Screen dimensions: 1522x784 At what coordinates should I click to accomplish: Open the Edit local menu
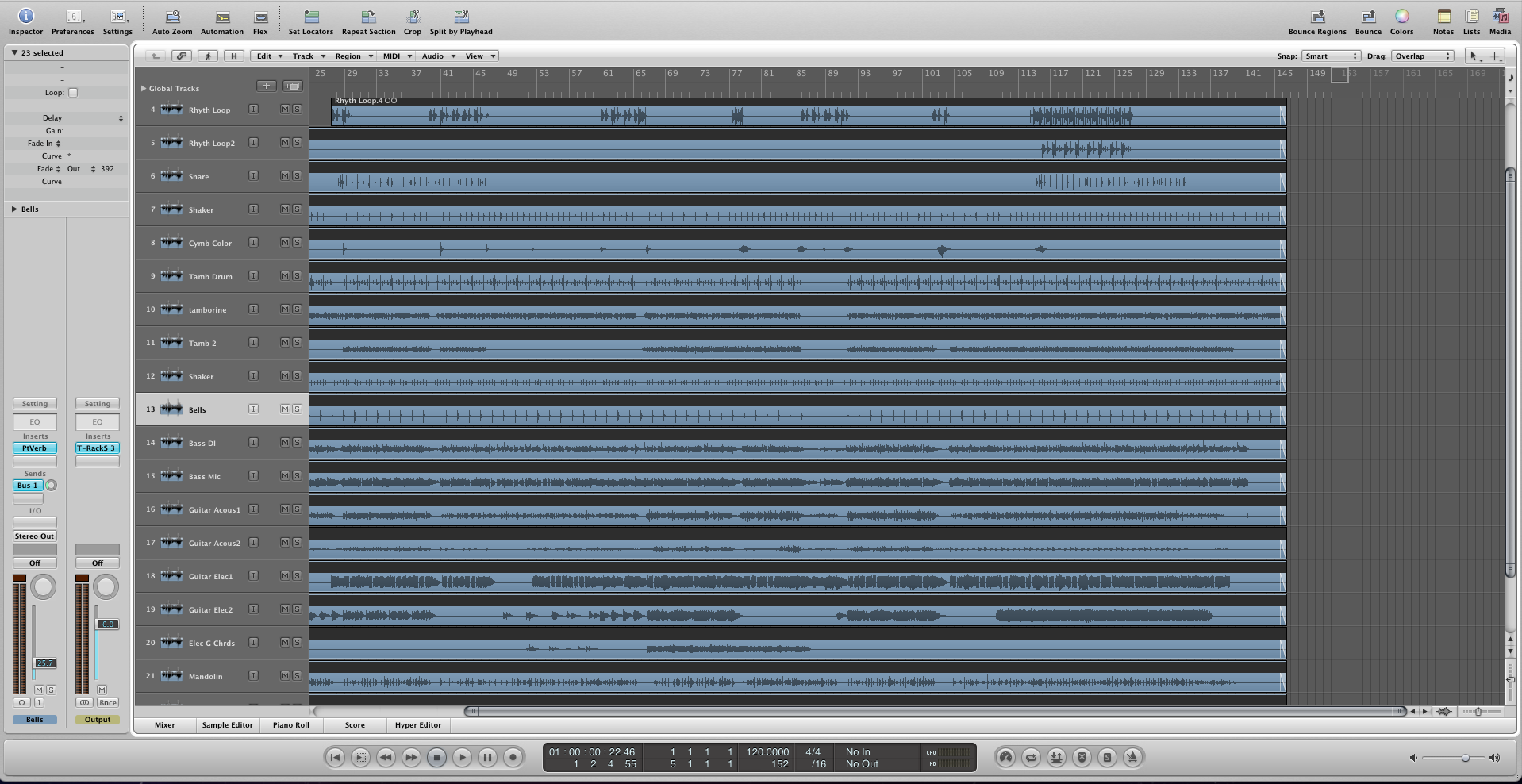click(x=268, y=56)
